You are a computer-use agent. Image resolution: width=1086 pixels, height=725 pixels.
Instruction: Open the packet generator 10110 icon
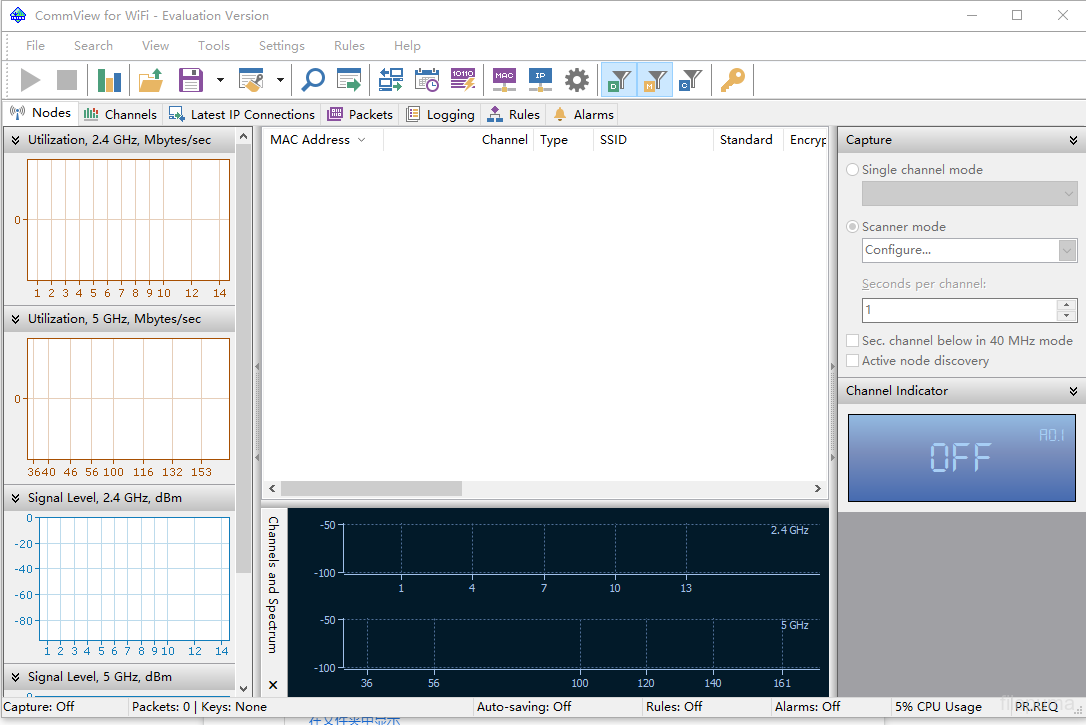point(462,80)
